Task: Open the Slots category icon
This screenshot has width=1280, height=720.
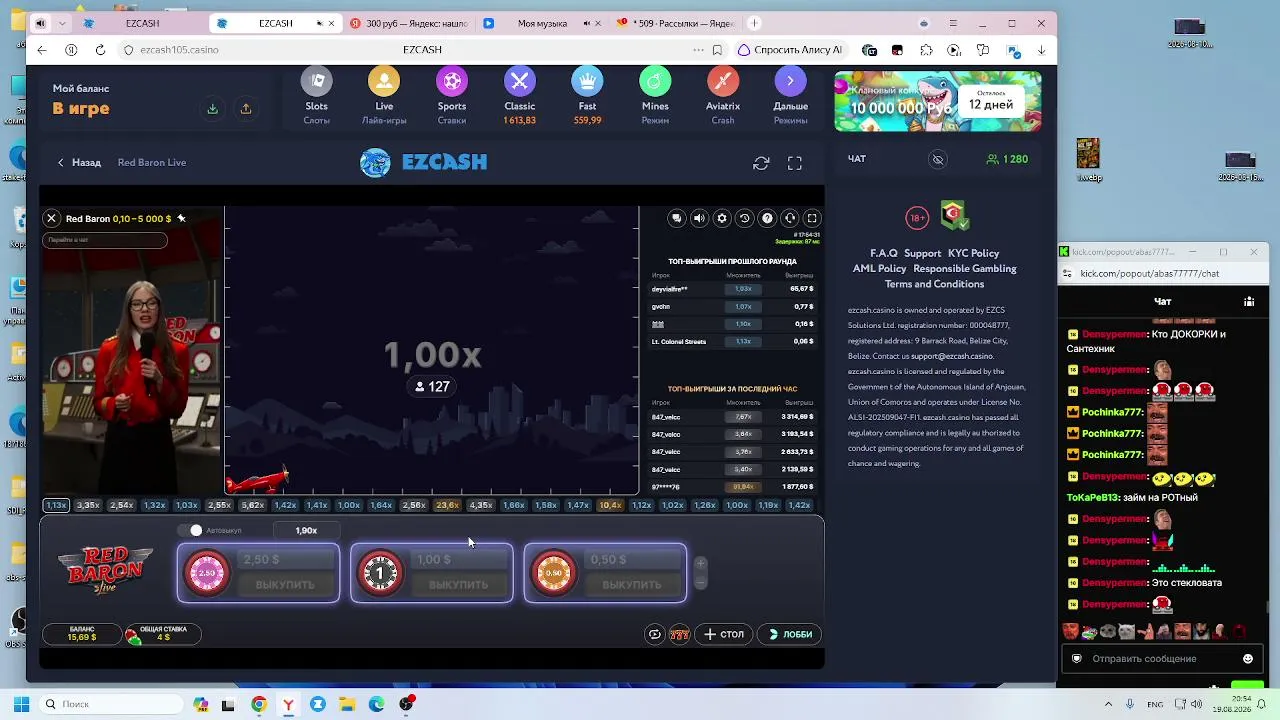Action: point(316,82)
